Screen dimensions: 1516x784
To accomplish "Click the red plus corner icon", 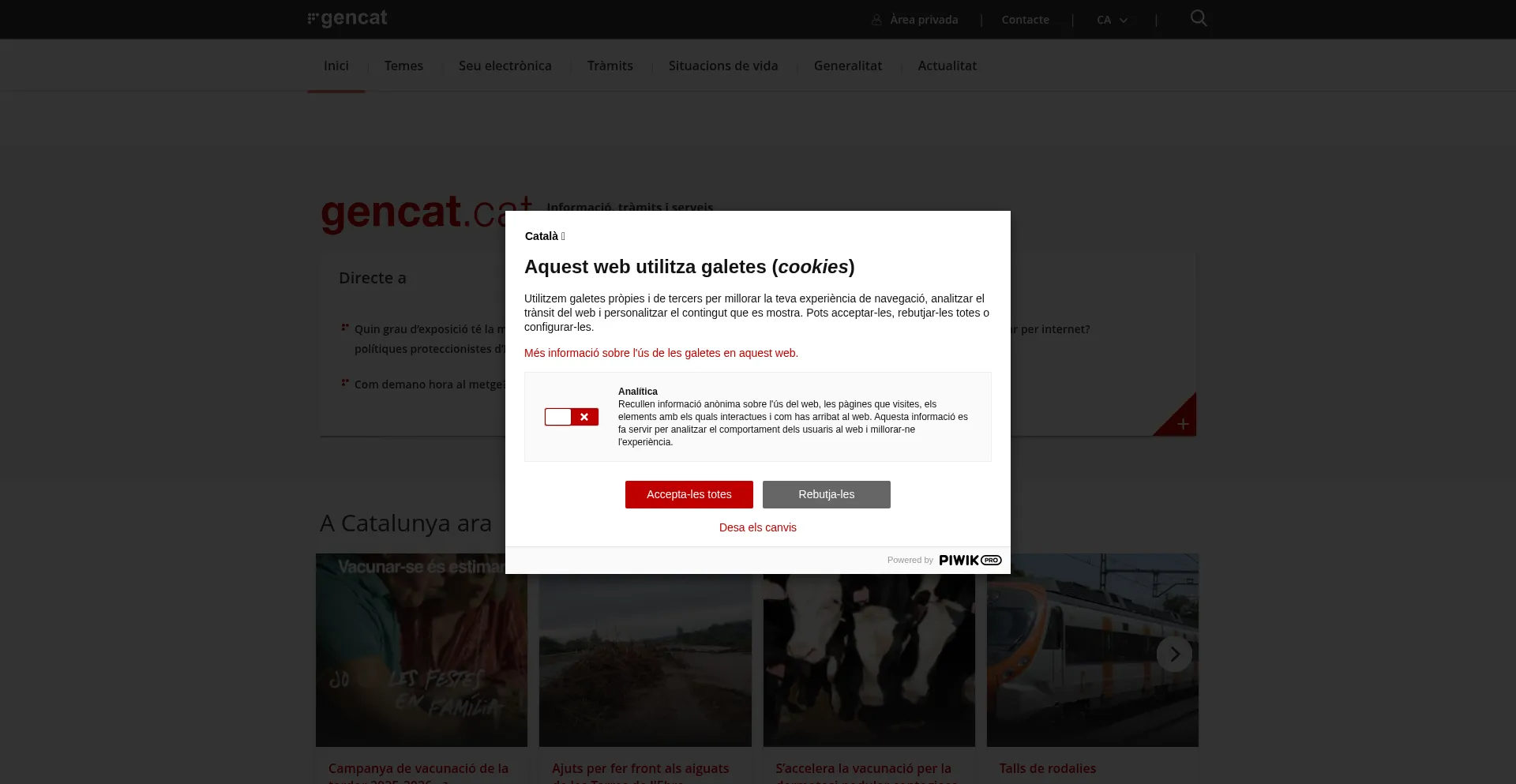I will tap(1182, 424).
